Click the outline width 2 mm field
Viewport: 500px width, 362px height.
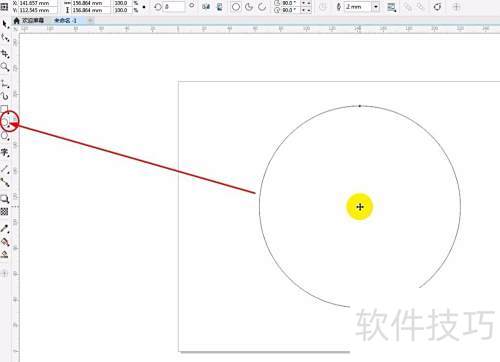(x=358, y=7)
